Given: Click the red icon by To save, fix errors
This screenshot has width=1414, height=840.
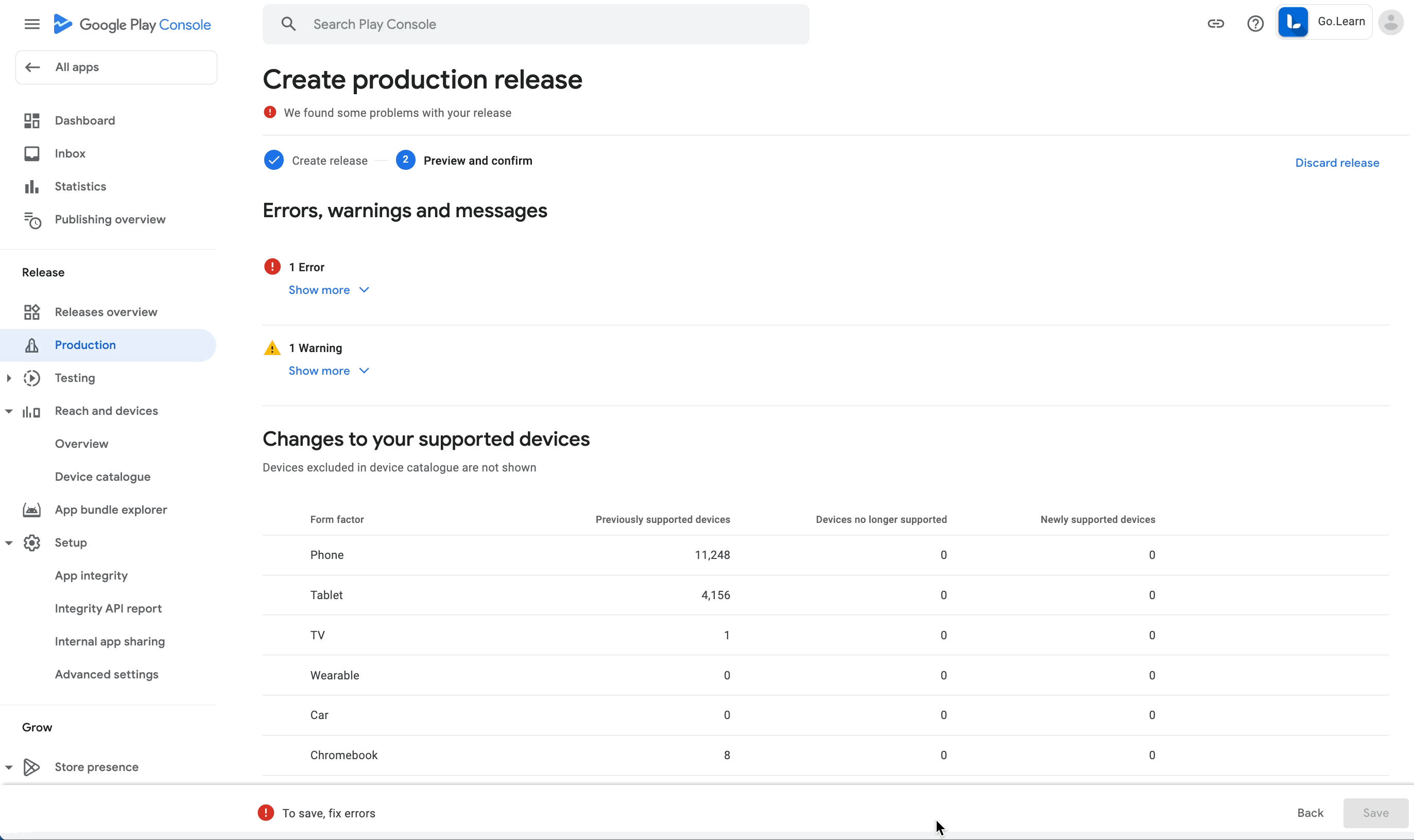Looking at the screenshot, I should coord(266,813).
